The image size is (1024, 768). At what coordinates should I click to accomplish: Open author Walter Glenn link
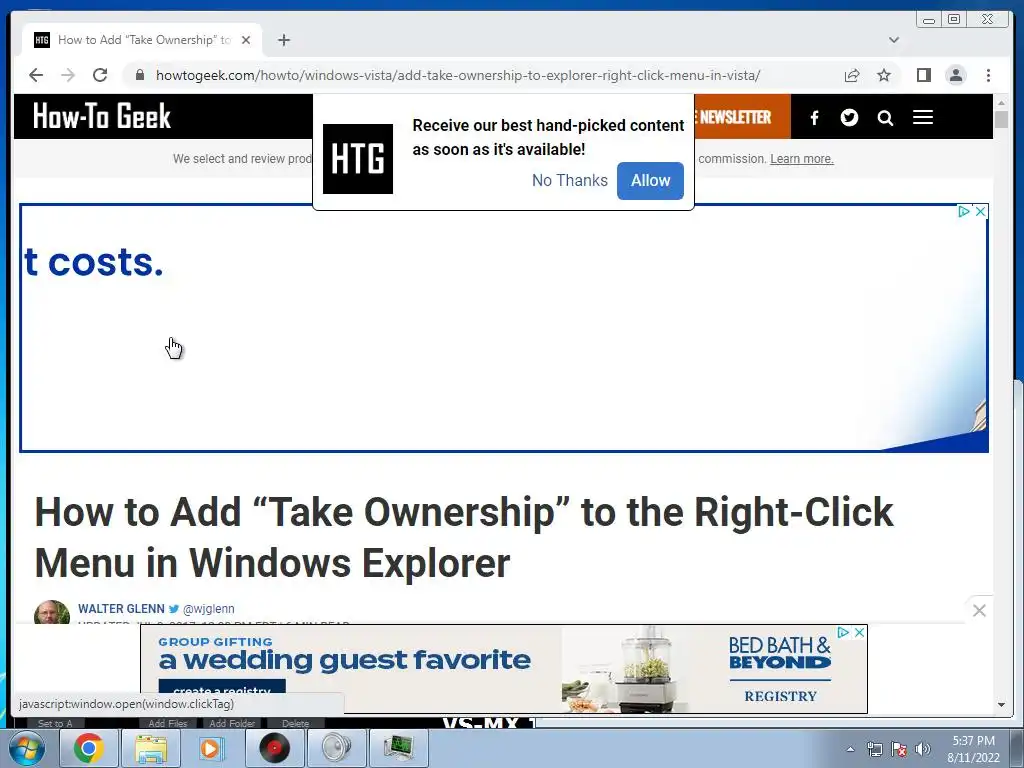(x=121, y=609)
